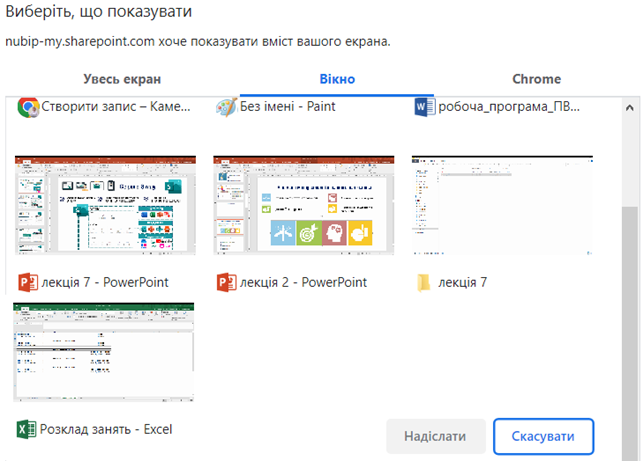Image resolution: width=643 pixels, height=461 pixels.
Task: Click the Excel icon beside Розклад занять
Action: click(x=26, y=429)
